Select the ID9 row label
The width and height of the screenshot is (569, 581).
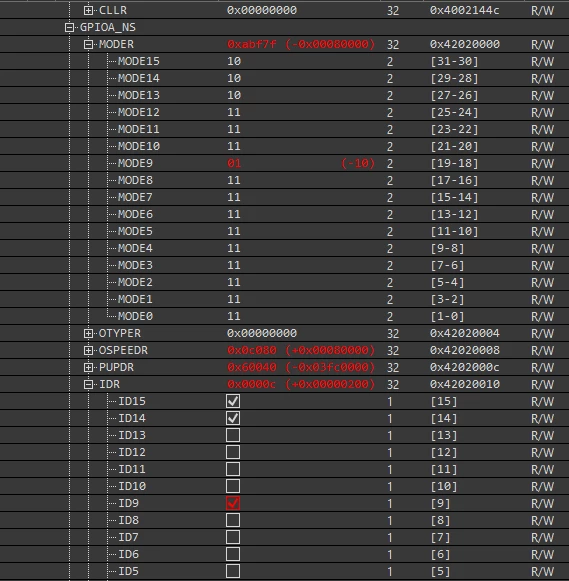(x=129, y=503)
